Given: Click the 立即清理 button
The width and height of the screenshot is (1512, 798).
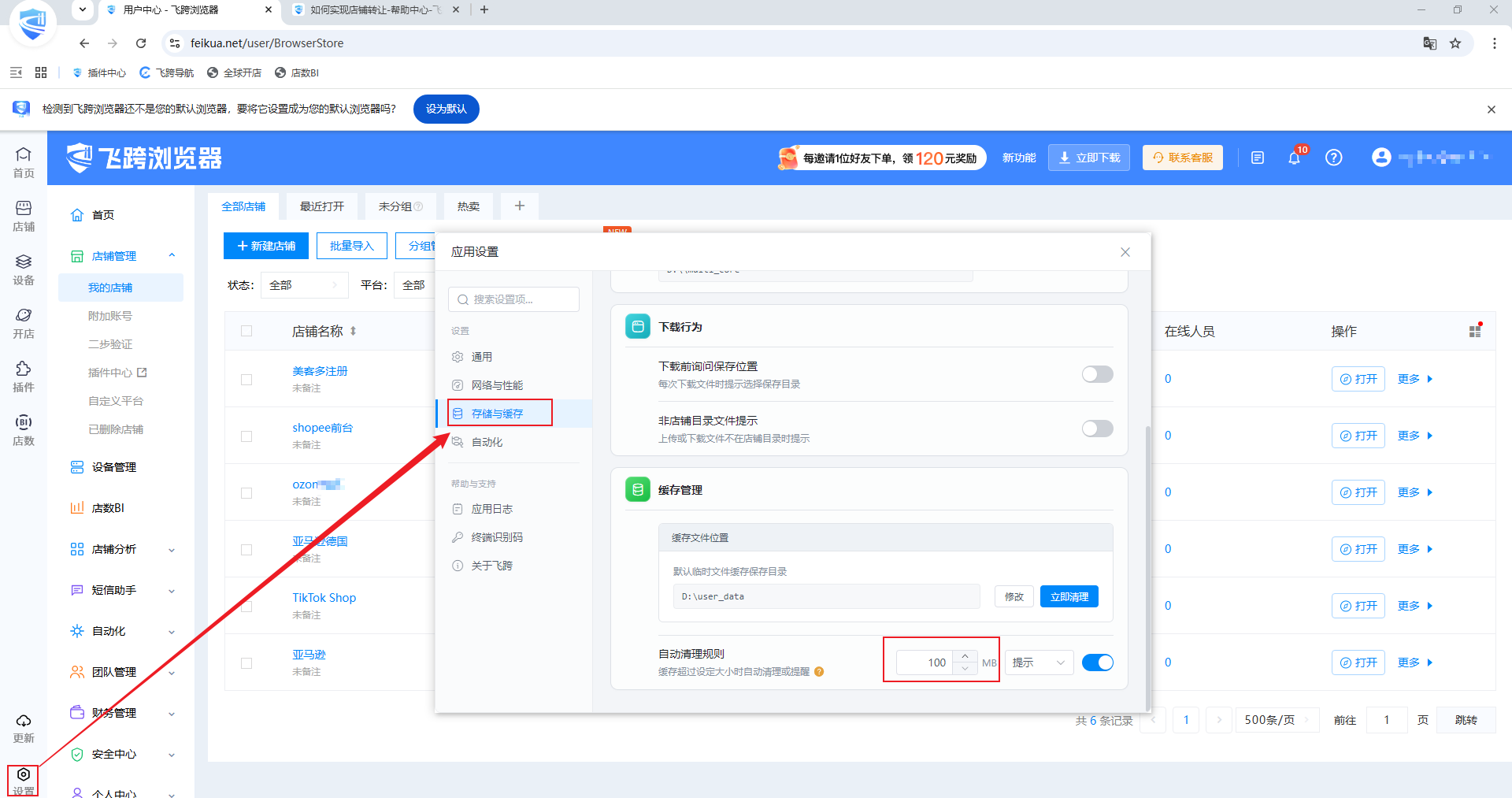Looking at the screenshot, I should click(x=1069, y=596).
